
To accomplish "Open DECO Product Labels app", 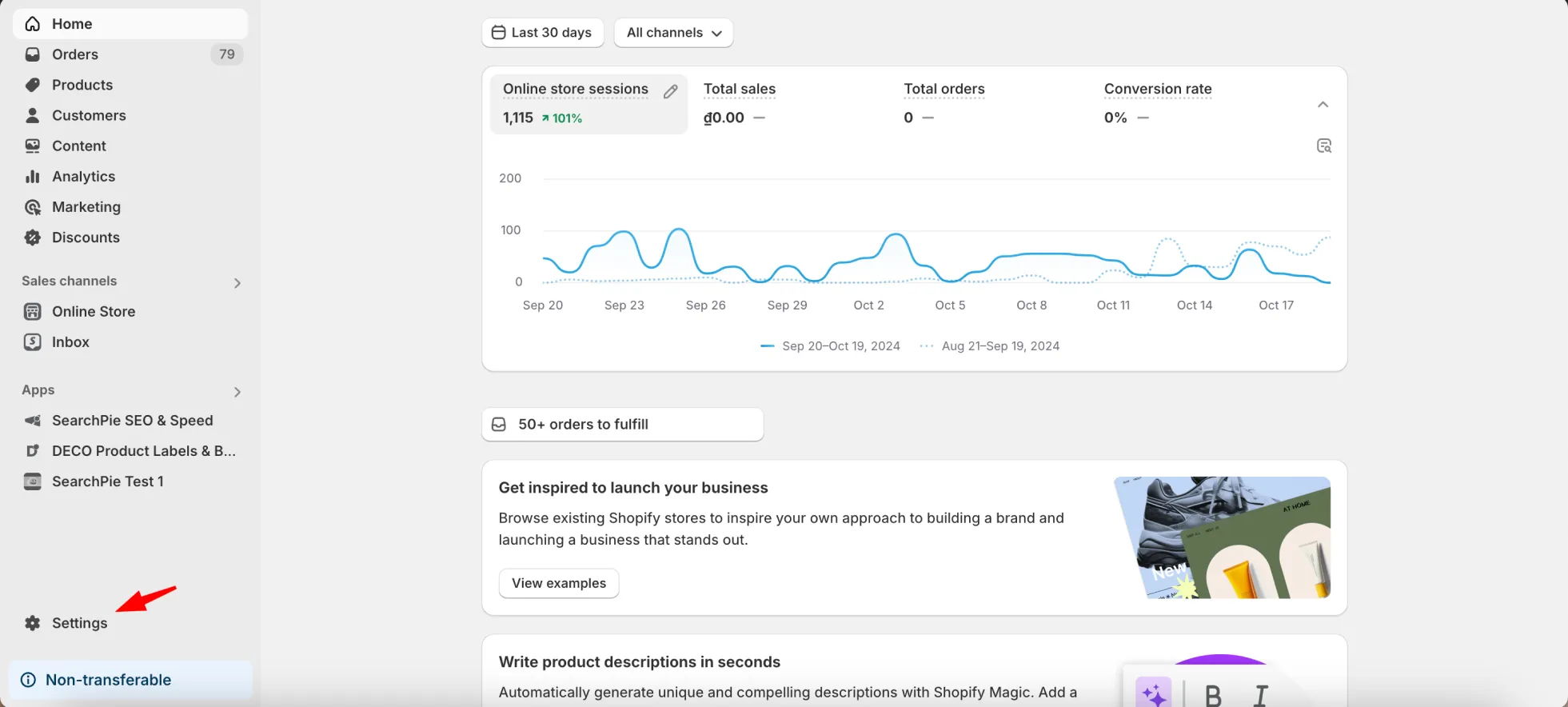I will coord(130,451).
